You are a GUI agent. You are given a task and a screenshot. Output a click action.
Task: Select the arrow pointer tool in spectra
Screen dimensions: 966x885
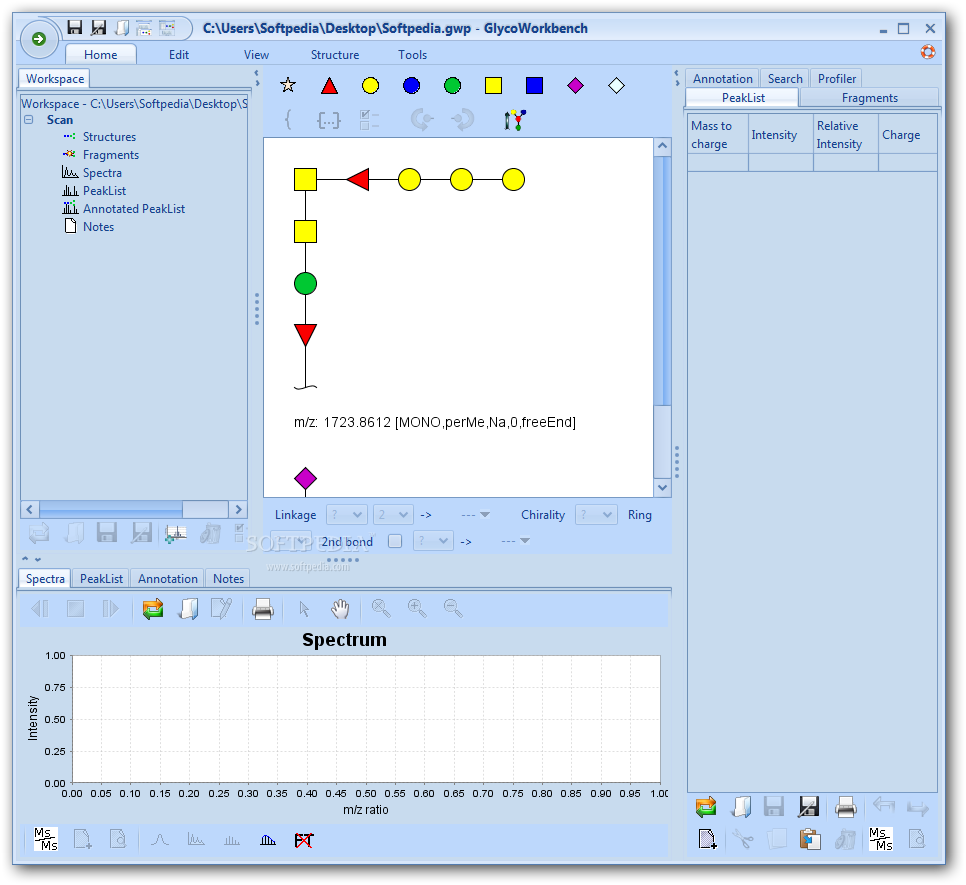(x=304, y=609)
